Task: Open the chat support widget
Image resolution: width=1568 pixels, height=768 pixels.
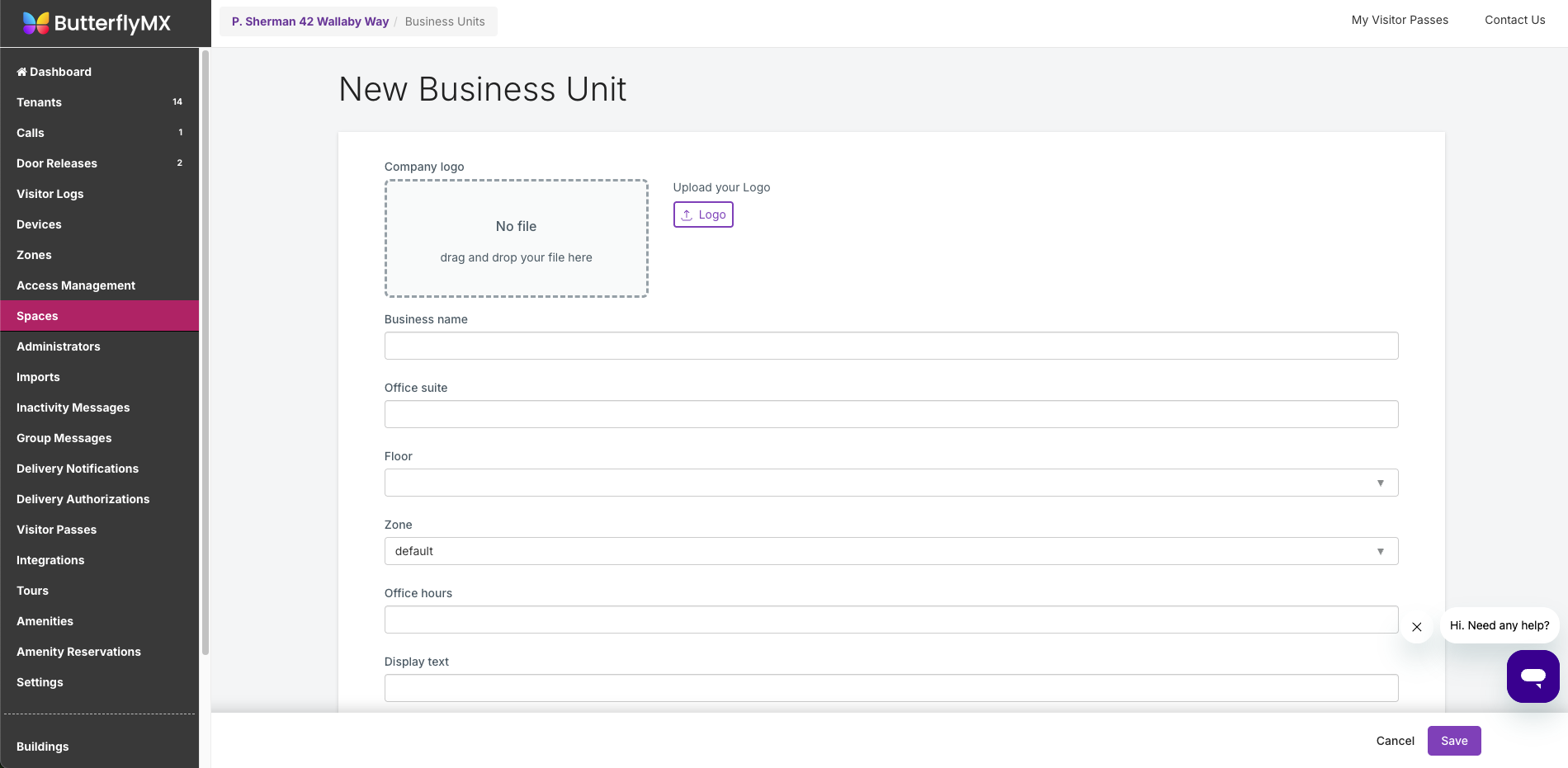Action: pyautogui.click(x=1533, y=676)
